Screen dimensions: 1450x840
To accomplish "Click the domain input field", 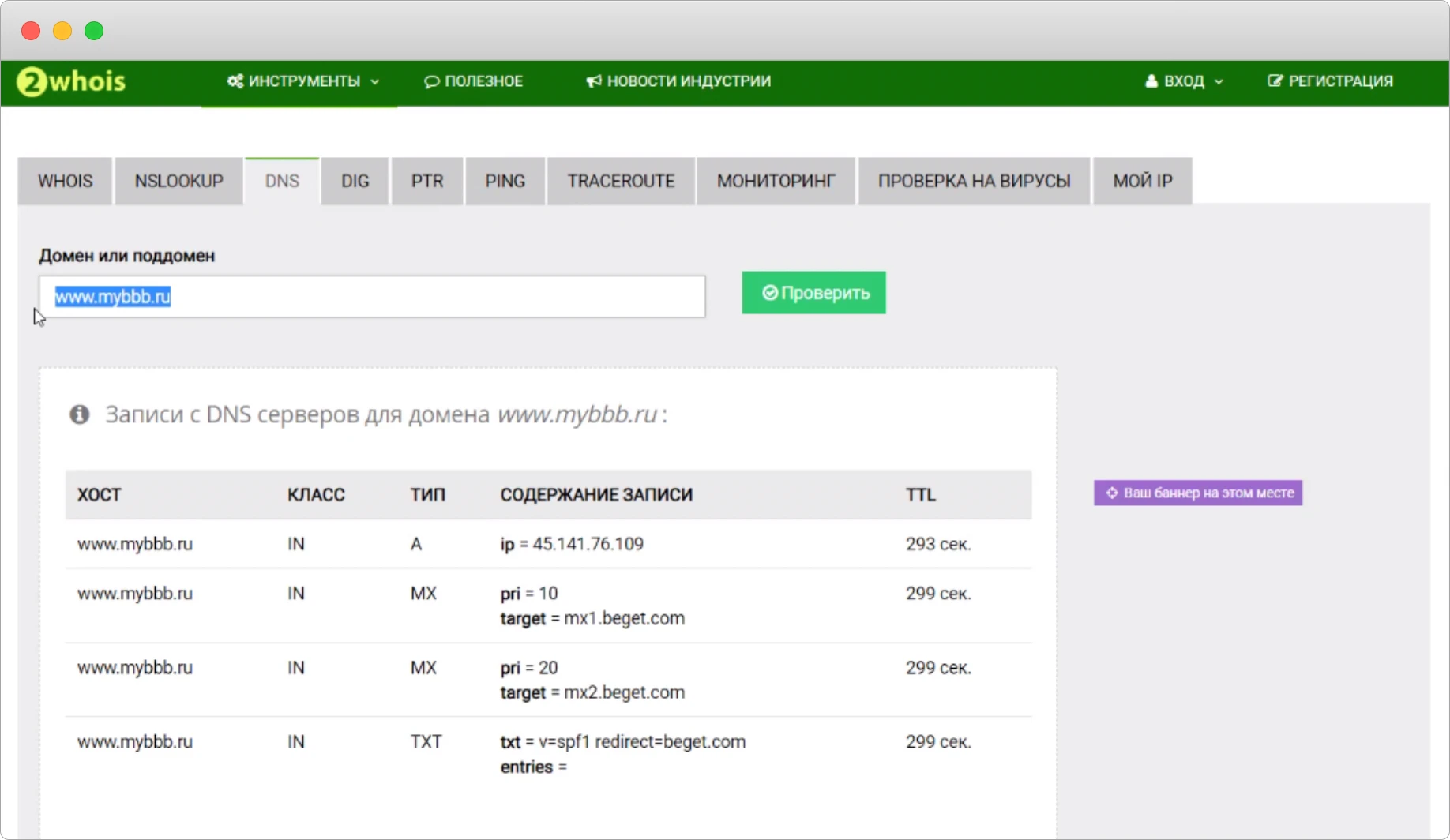I will pyautogui.click(x=371, y=297).
